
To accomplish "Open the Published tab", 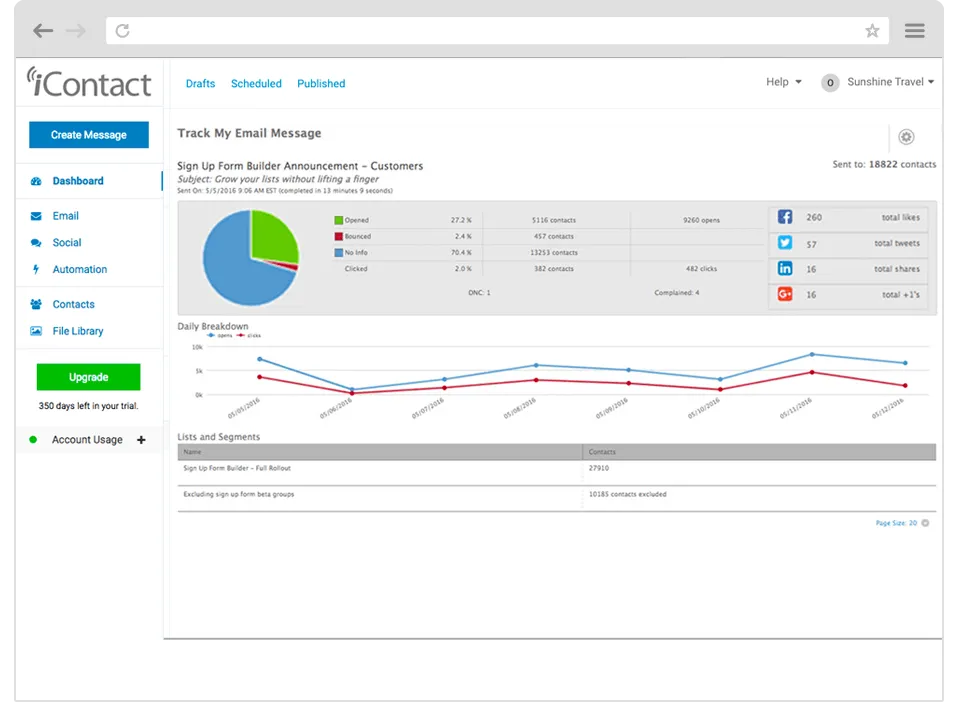I will click(x=321, y=84).
